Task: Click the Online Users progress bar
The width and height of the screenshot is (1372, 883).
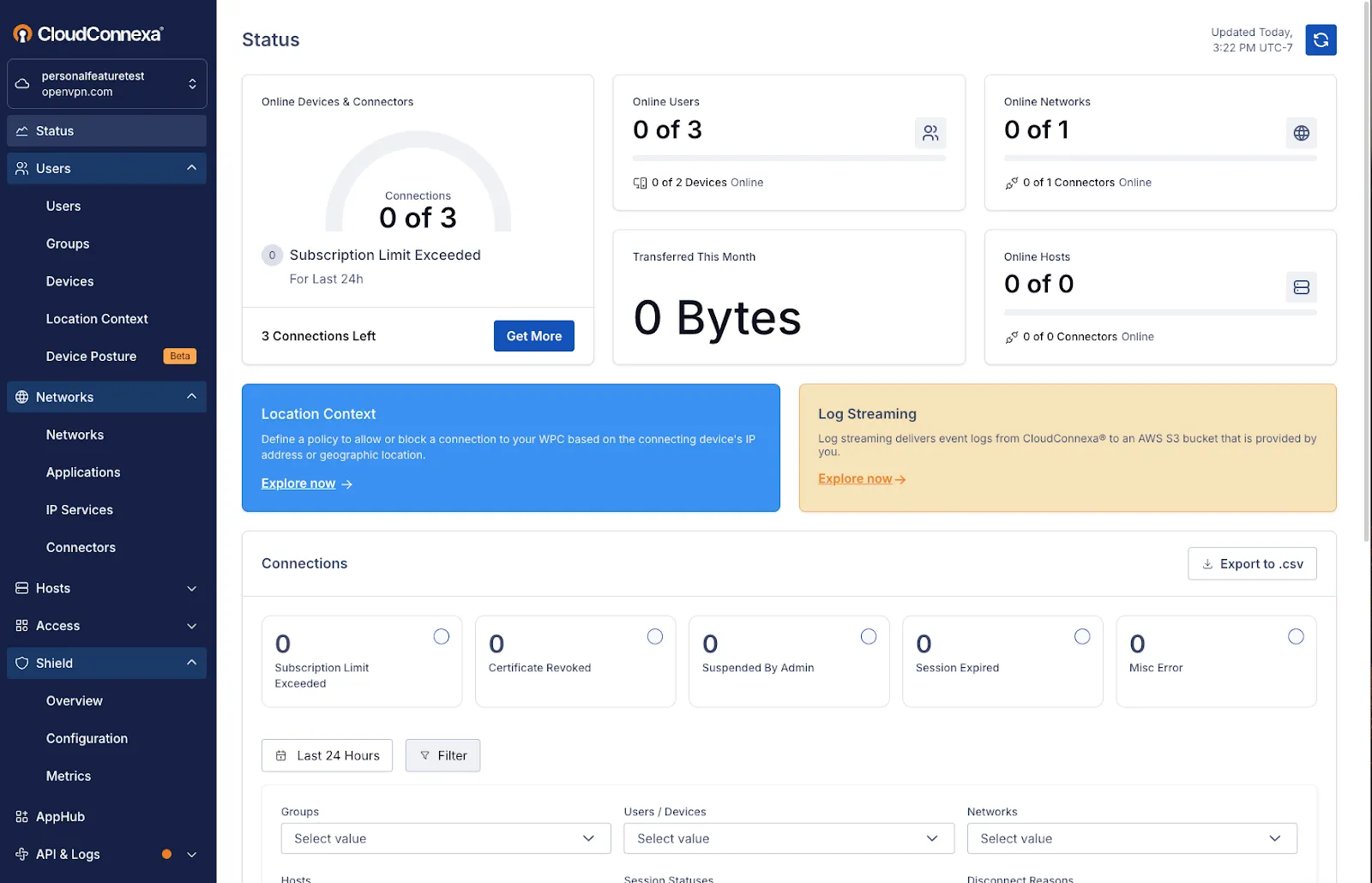Action: [789, 158]
